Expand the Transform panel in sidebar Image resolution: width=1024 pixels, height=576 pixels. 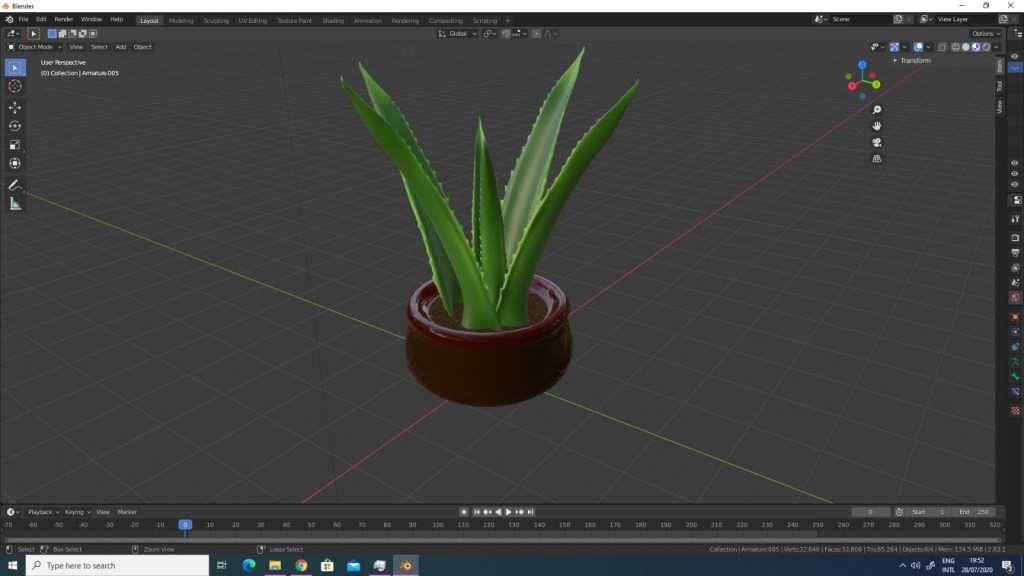pos(914,61)
